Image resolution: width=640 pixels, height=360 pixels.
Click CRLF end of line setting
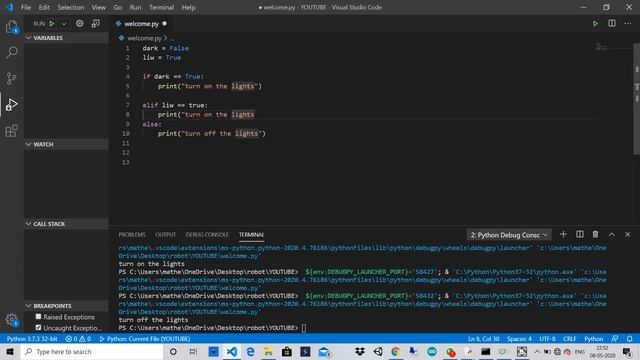pos(570,339)
